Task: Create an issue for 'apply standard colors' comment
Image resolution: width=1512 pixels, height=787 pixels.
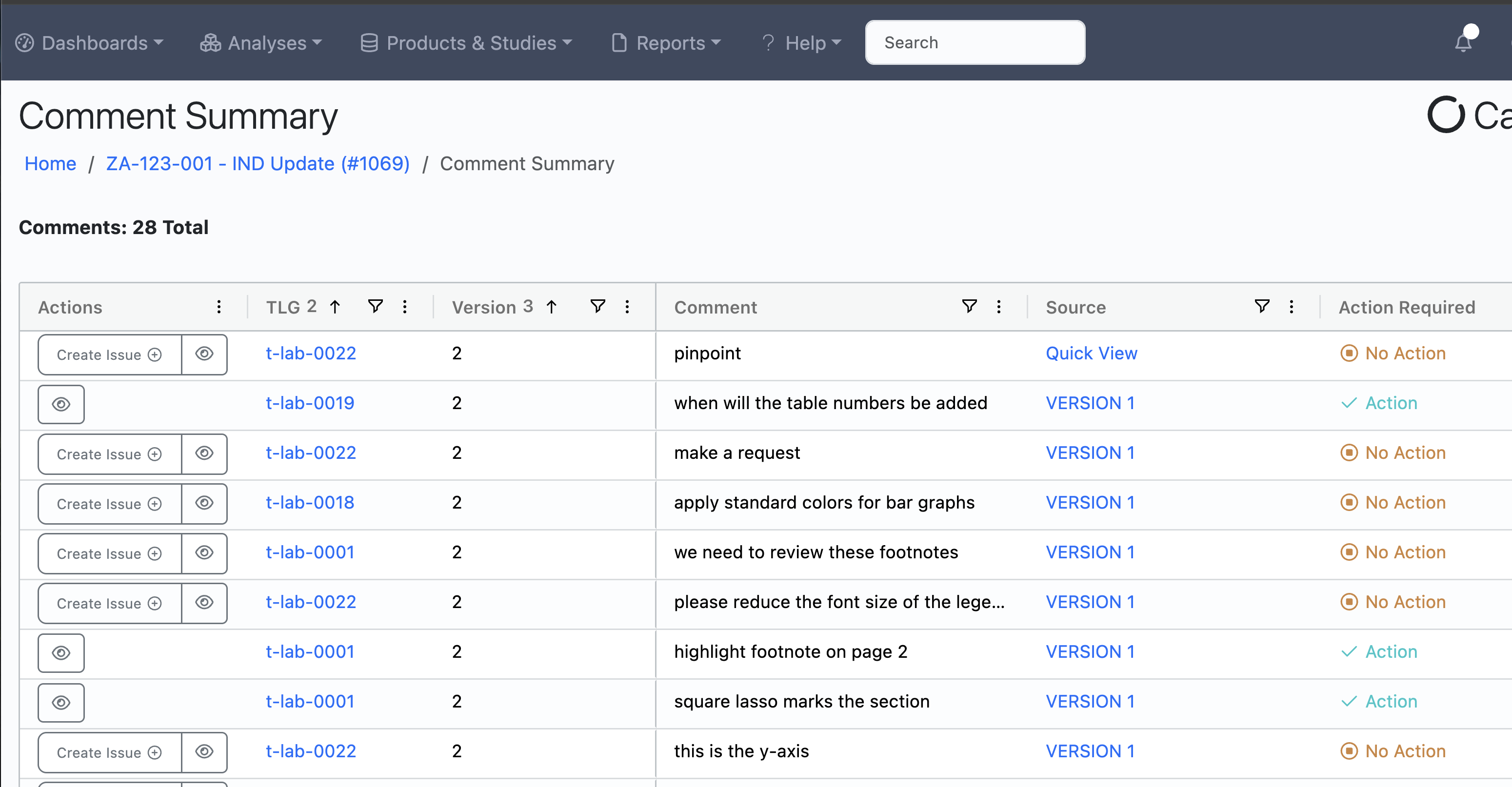Action: 110,504
